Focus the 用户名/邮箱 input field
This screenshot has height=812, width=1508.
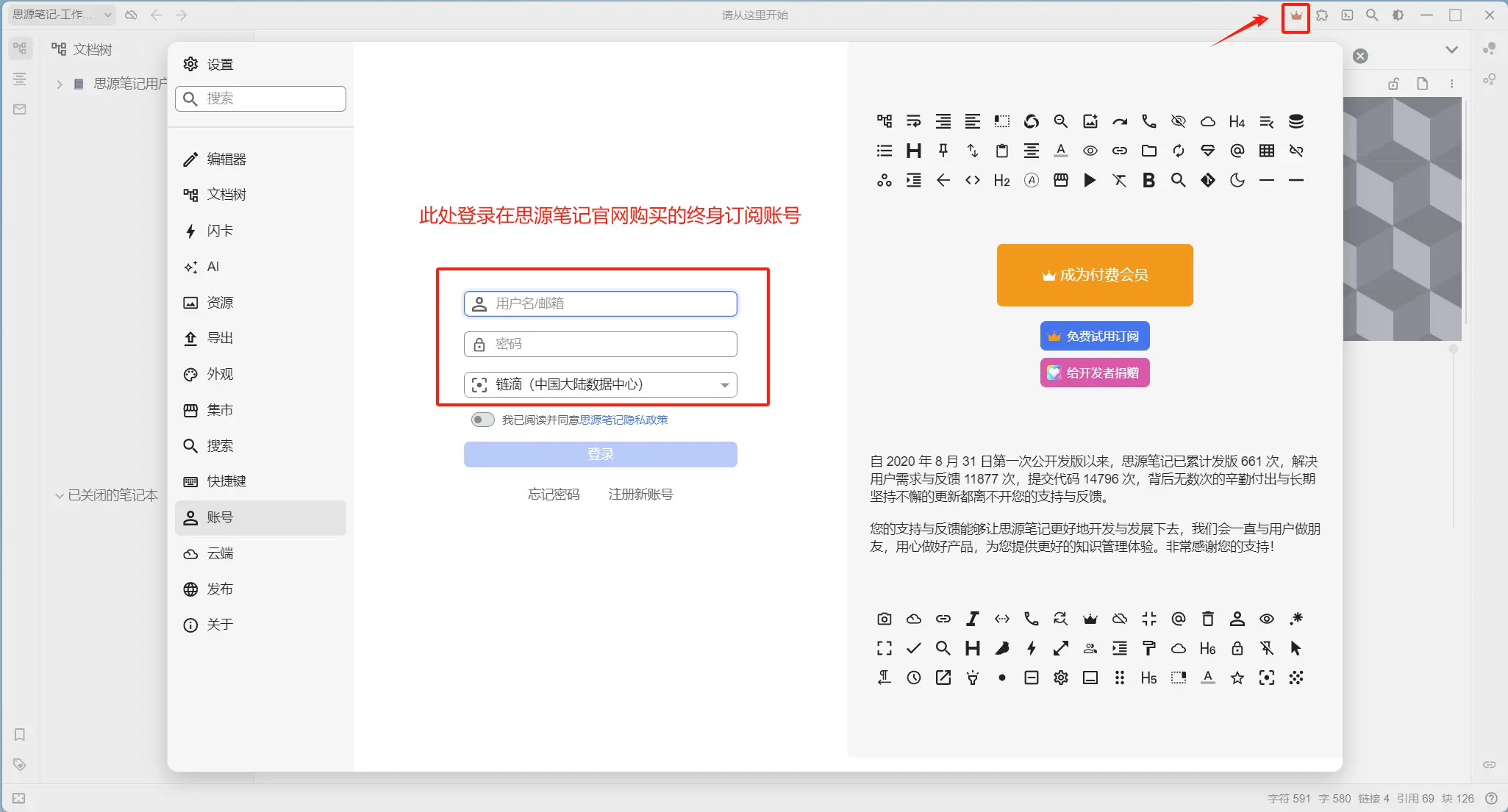[x=600, y=303]
